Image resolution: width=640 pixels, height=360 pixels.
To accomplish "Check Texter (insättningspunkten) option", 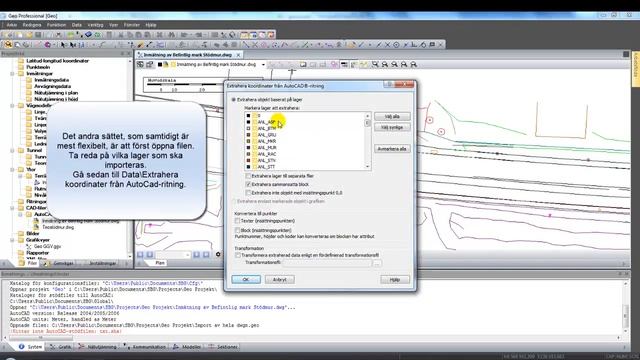I will [238, 221].
